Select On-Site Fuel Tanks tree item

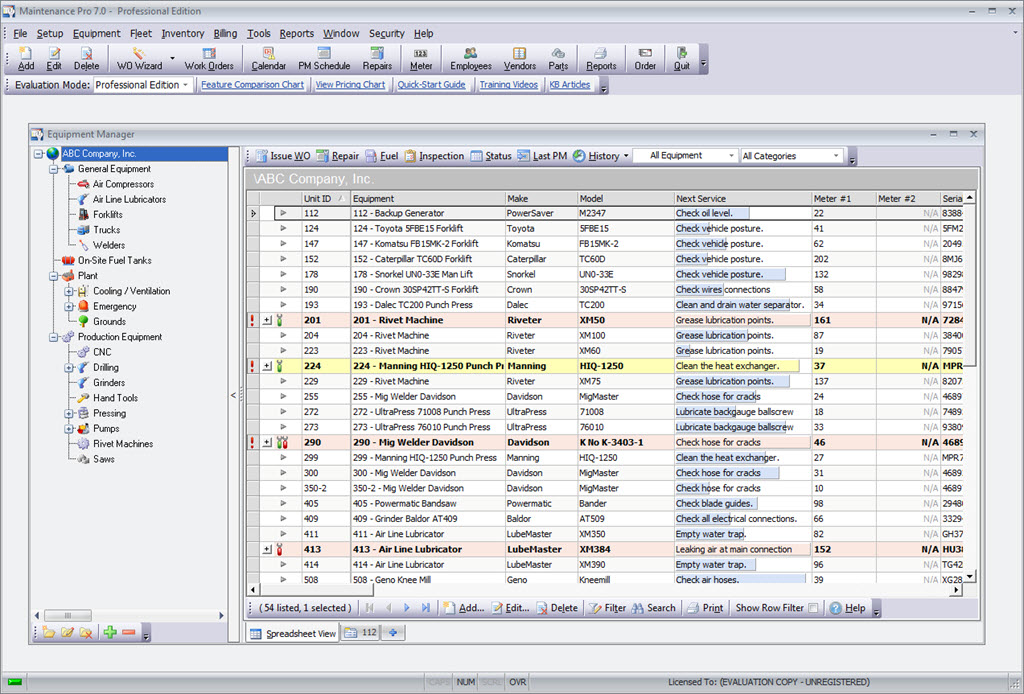(x=114, y=260)
